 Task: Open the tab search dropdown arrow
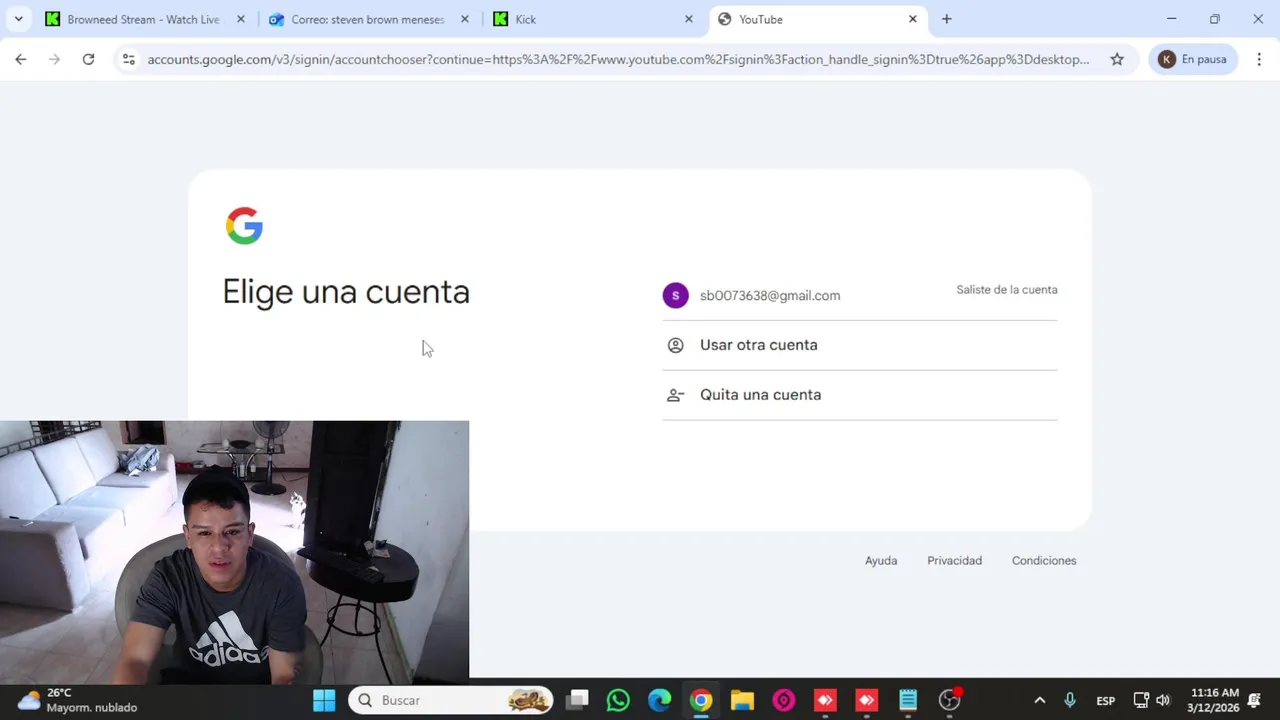point(18,19)
